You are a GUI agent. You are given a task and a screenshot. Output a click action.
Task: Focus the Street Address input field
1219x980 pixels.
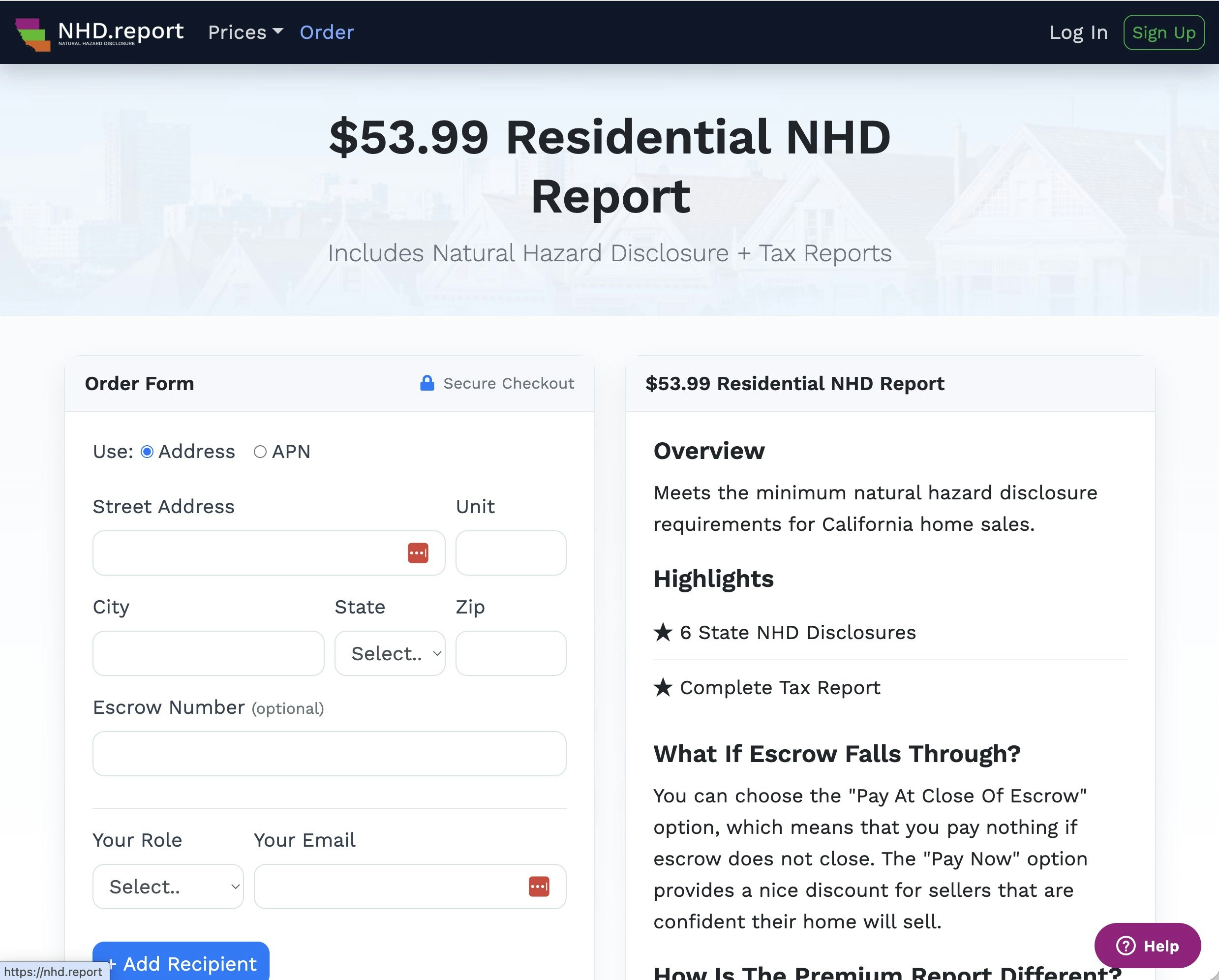269,552
